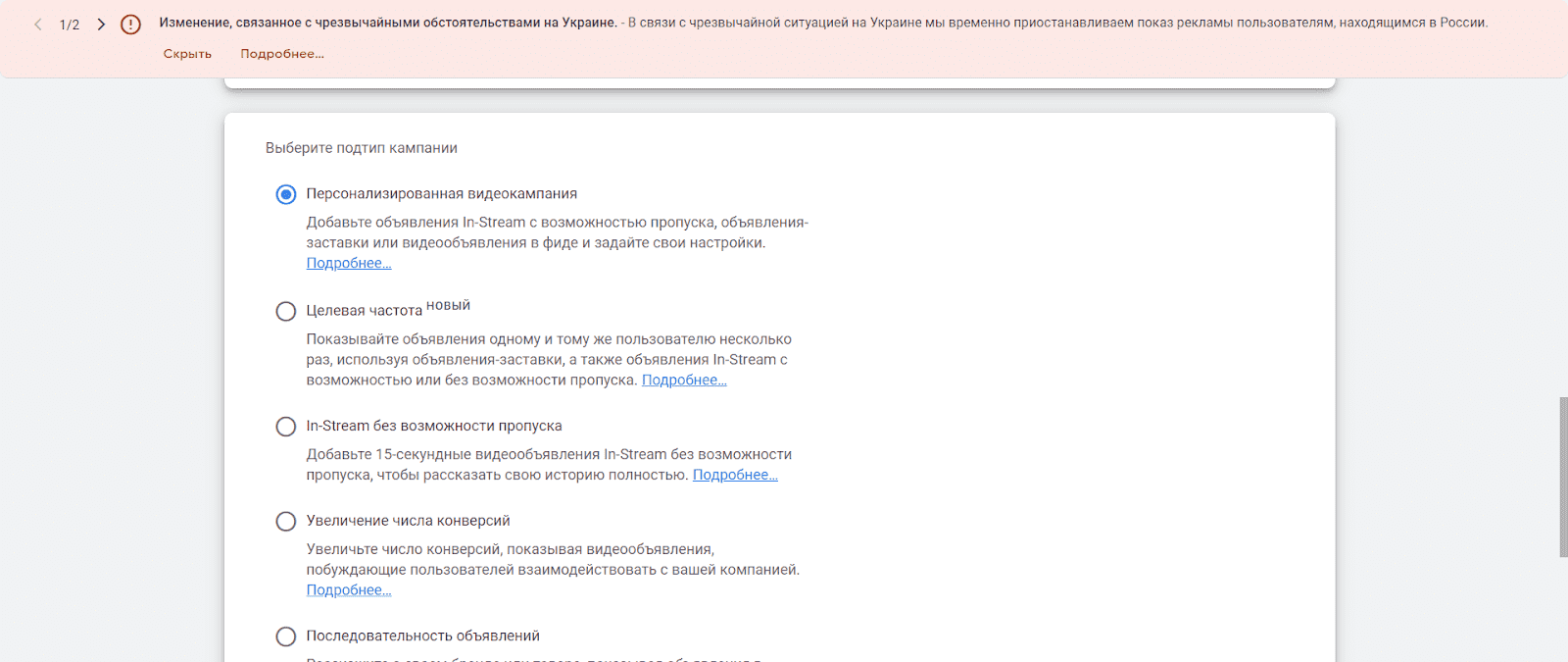Open Подробнее link in Целевая частота description

pos(684,380)
